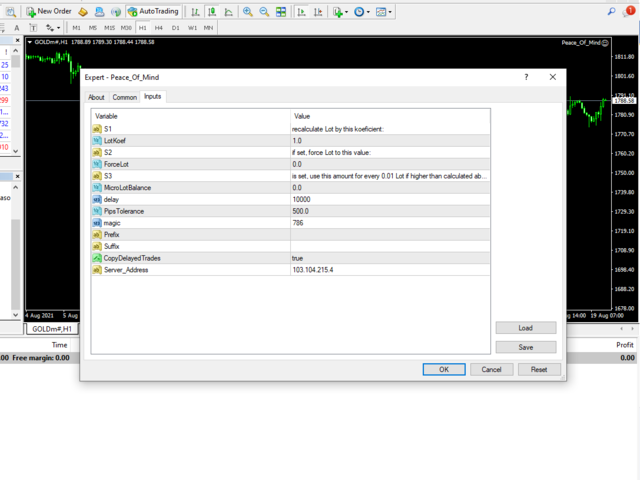
Task: Confirm the dialog with OK
Action: 444,369
